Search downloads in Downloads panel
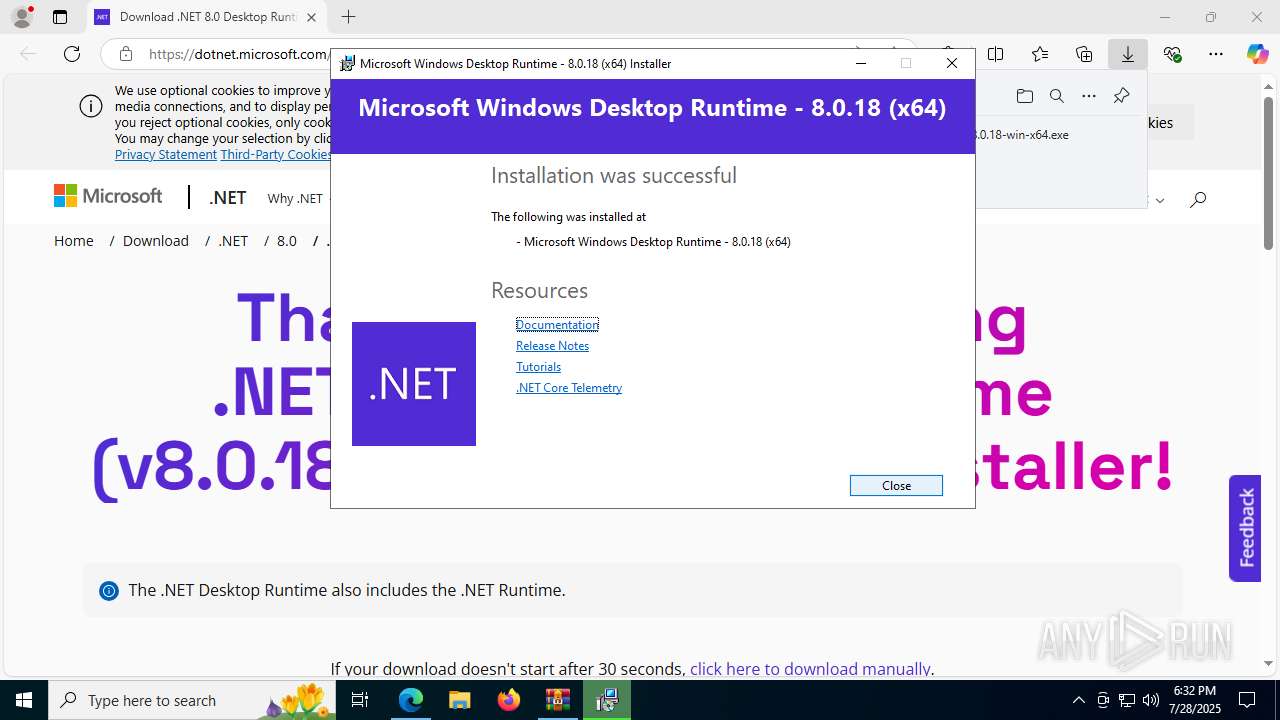 click(x=1057, y=96)
